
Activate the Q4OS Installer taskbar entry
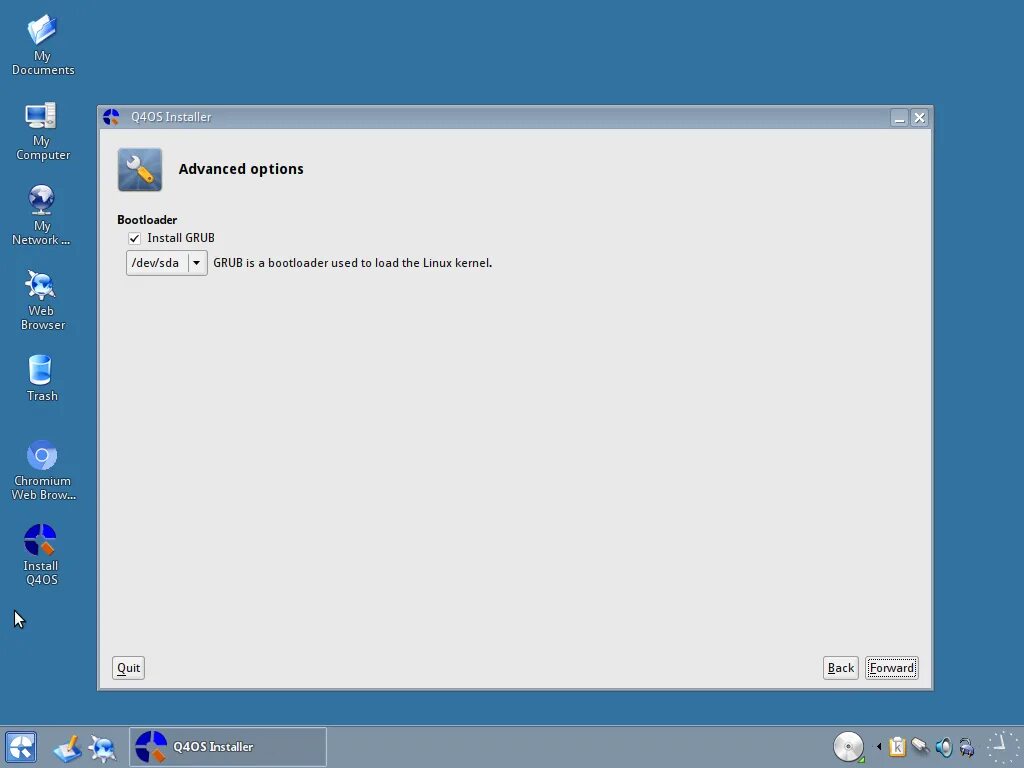(227, 746)
